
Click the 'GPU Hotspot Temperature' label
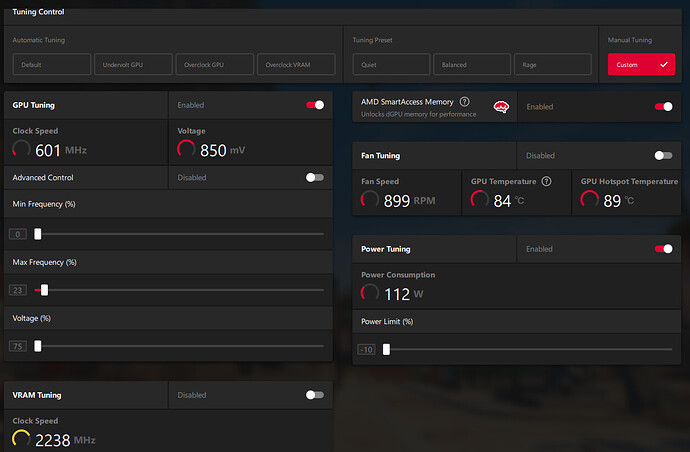(x=629, y=181)
